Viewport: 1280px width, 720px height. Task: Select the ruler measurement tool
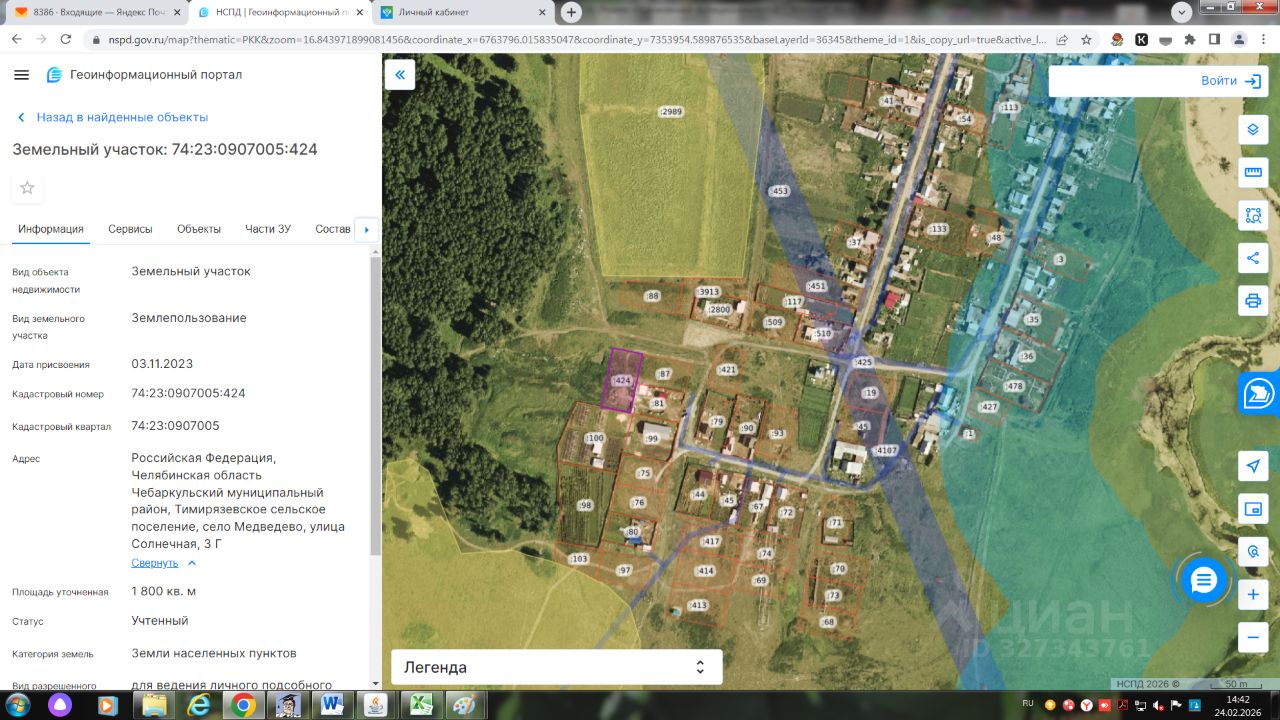click(1253, 172)
